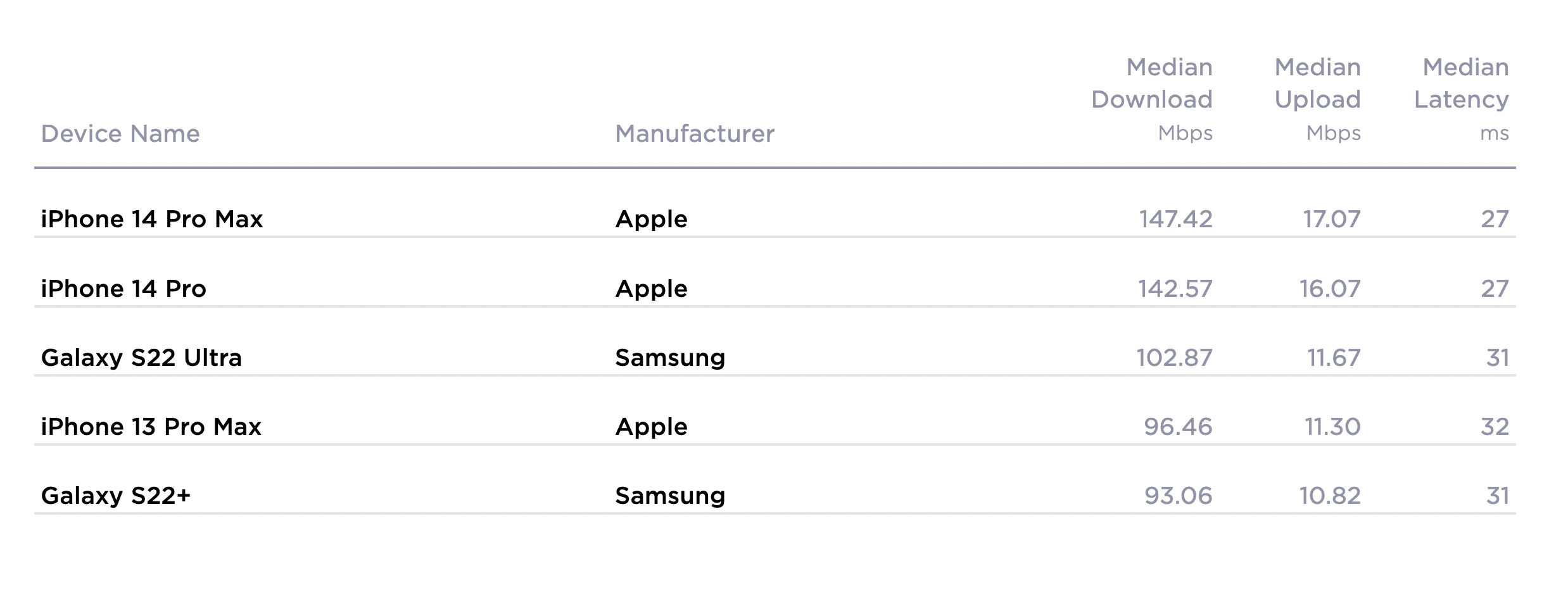The width and height of the screenshot is (1568, 609).
Task: Click the 11.67 upload speed cell
Action: (x=1334, y=358)
